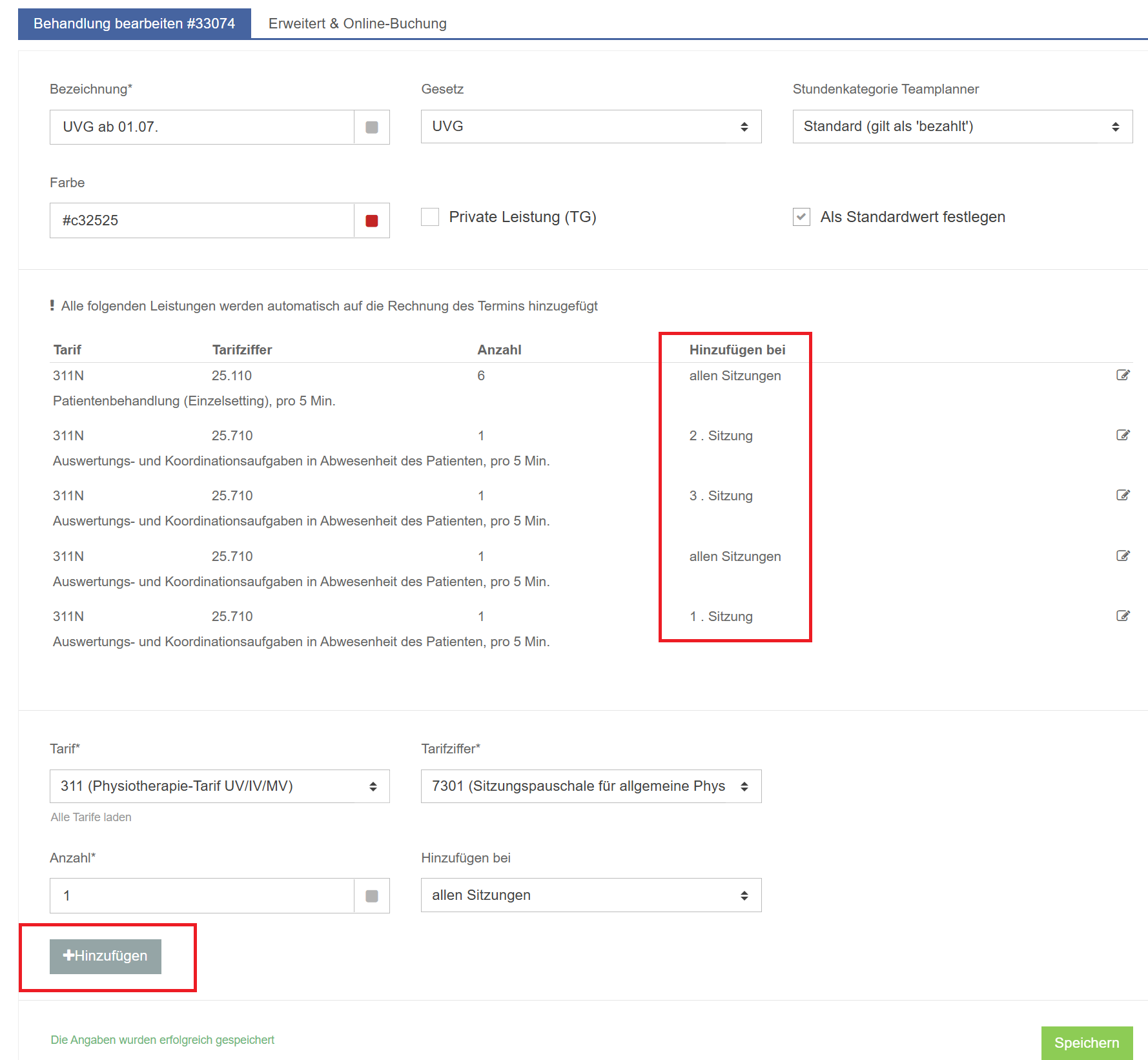Toggle Als Standardwert festlegen checkbox

tap(801, 217)
